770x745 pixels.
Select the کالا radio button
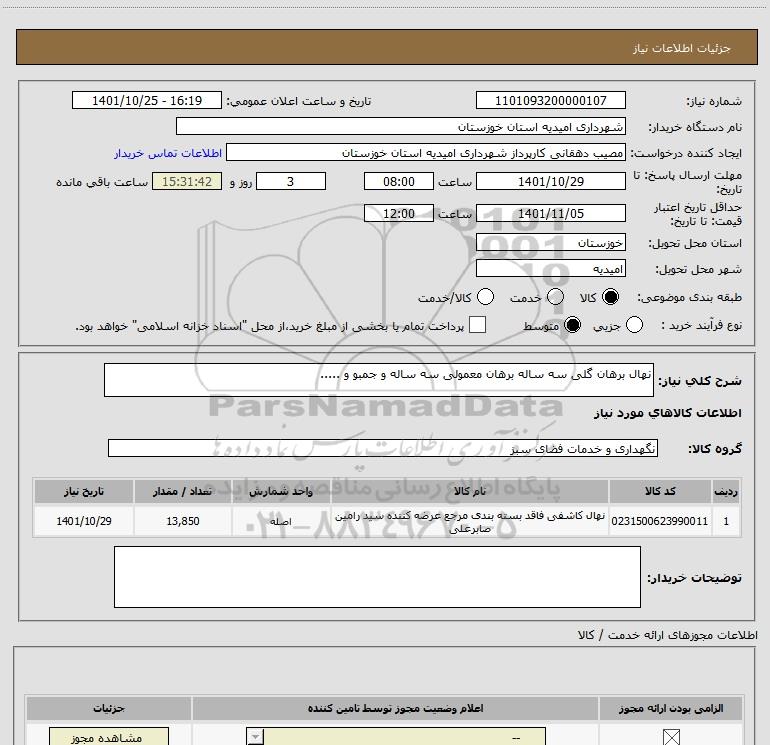tap(610, 297)
